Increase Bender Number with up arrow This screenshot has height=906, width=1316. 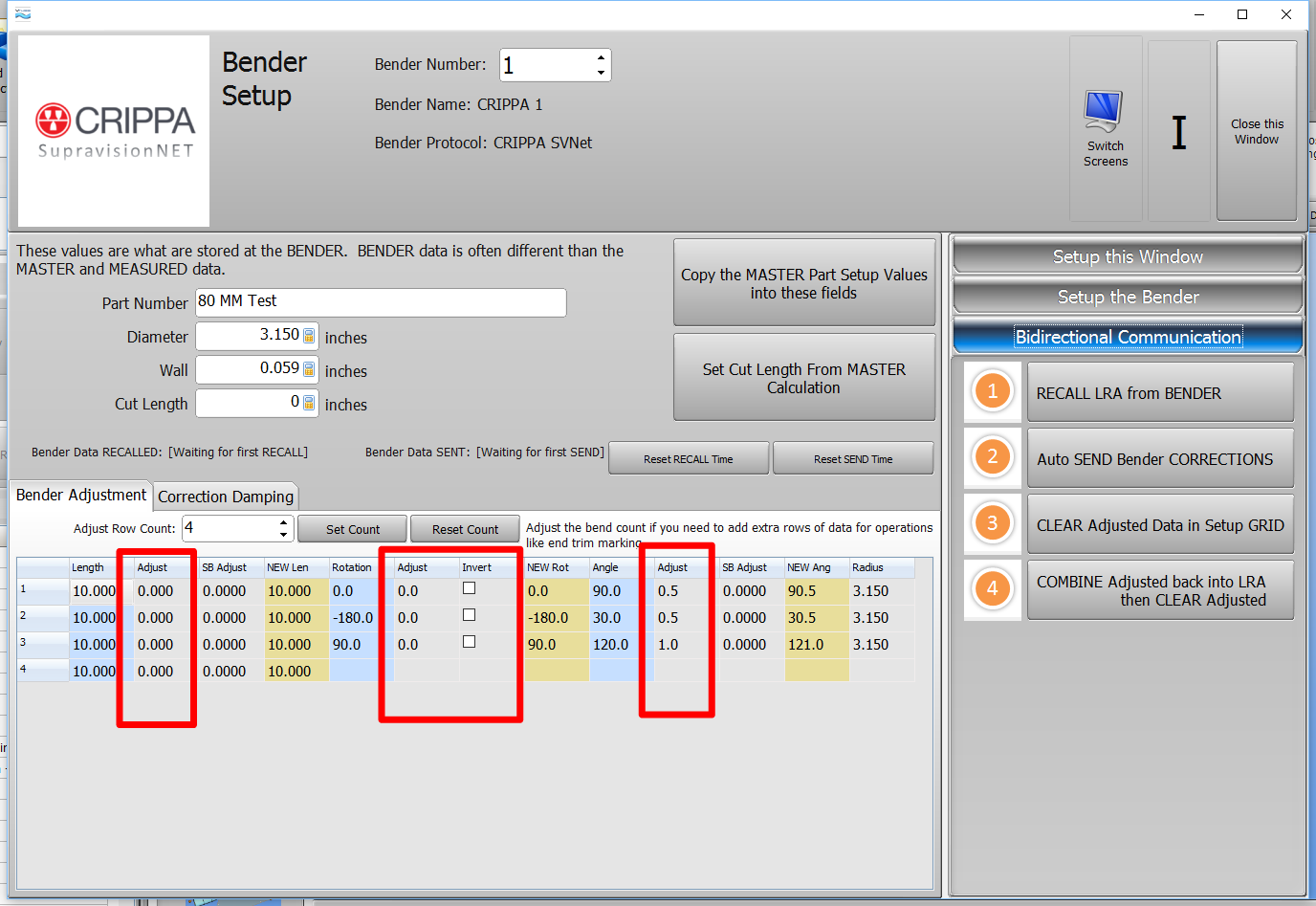tap(601, 57)
